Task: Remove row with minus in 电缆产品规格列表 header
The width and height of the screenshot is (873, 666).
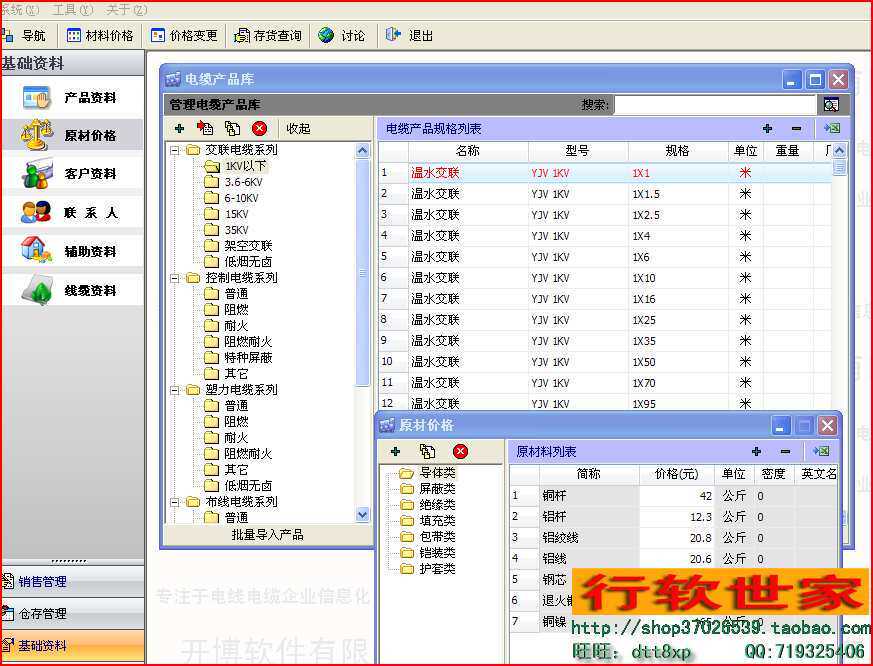Action: tap(796, 128)
